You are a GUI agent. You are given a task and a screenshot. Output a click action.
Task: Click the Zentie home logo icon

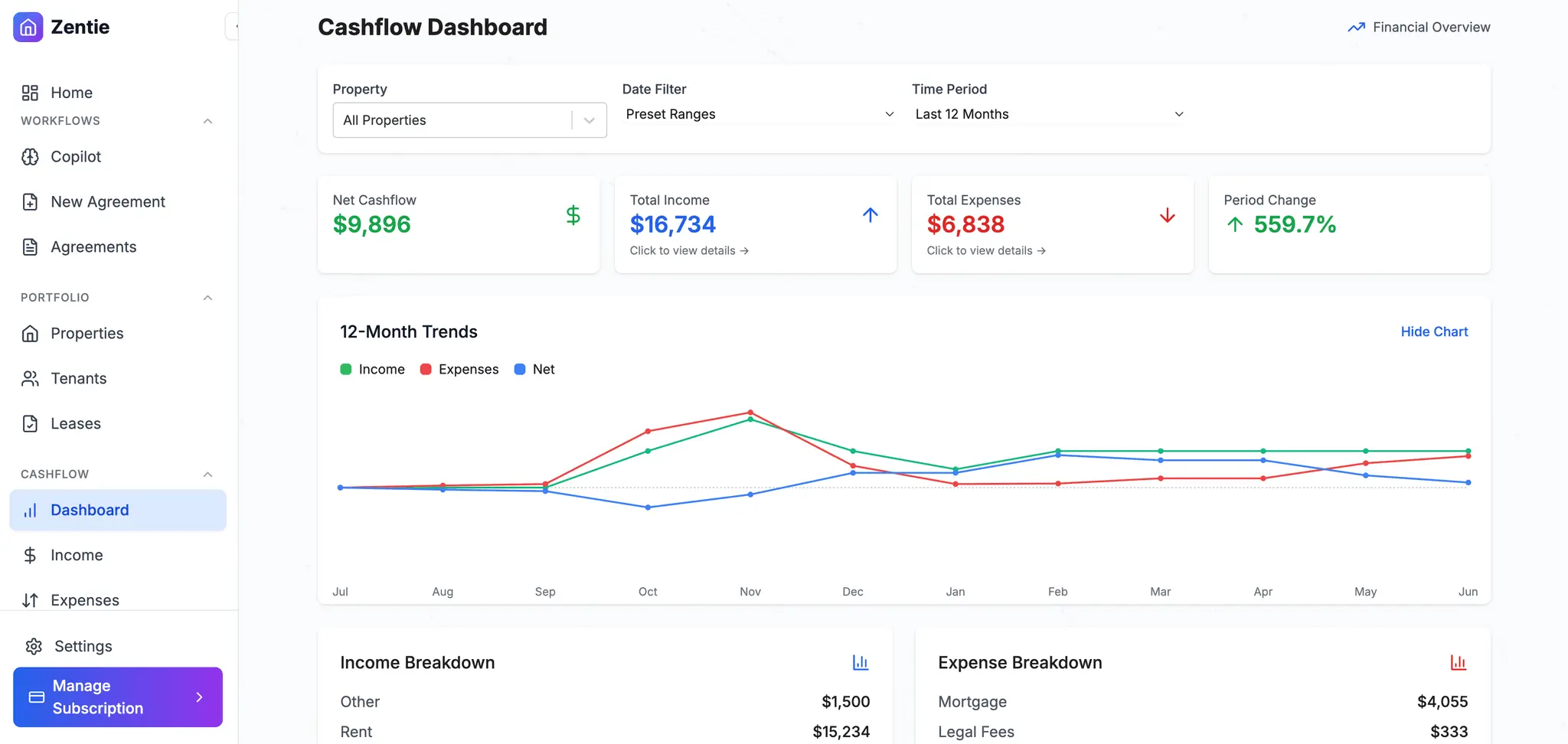[28, 28]
